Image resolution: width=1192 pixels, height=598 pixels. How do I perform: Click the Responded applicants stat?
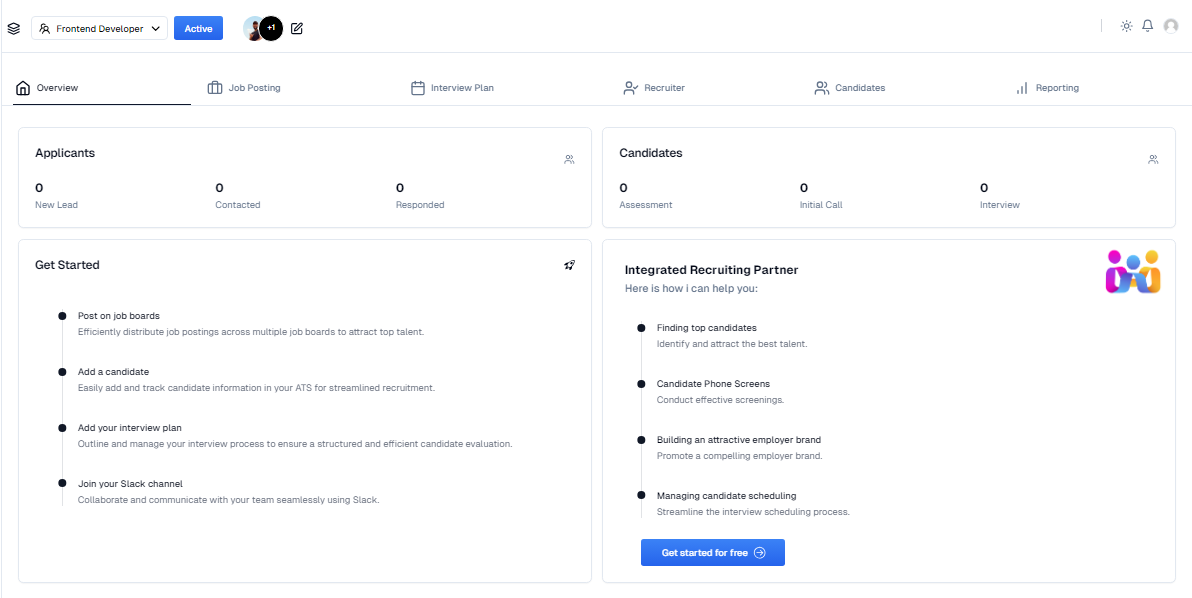(420, 195)
